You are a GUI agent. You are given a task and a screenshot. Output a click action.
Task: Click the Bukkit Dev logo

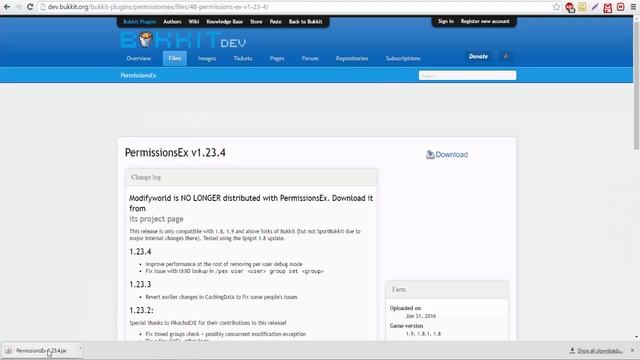coord(183,40)
